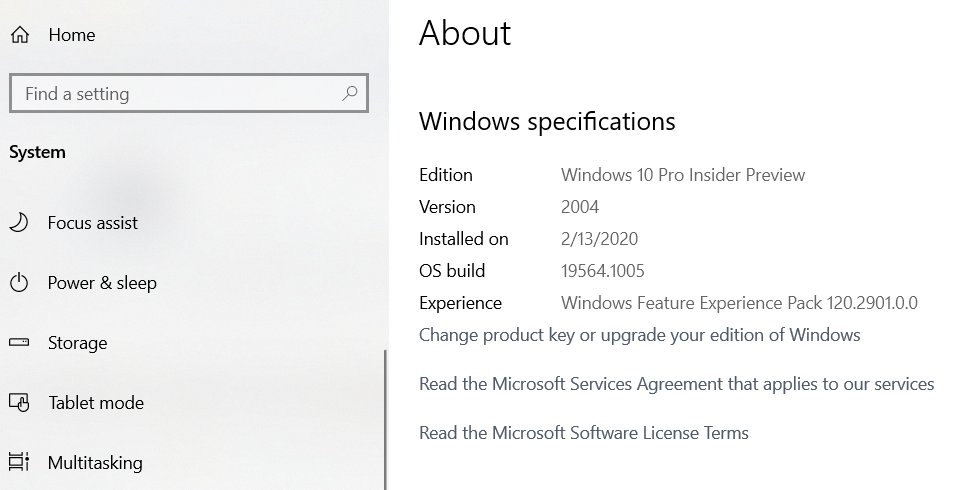This screenshot has height=490, width=973.
Task: Click the Storage drive icon
Action: pos(19,342)
